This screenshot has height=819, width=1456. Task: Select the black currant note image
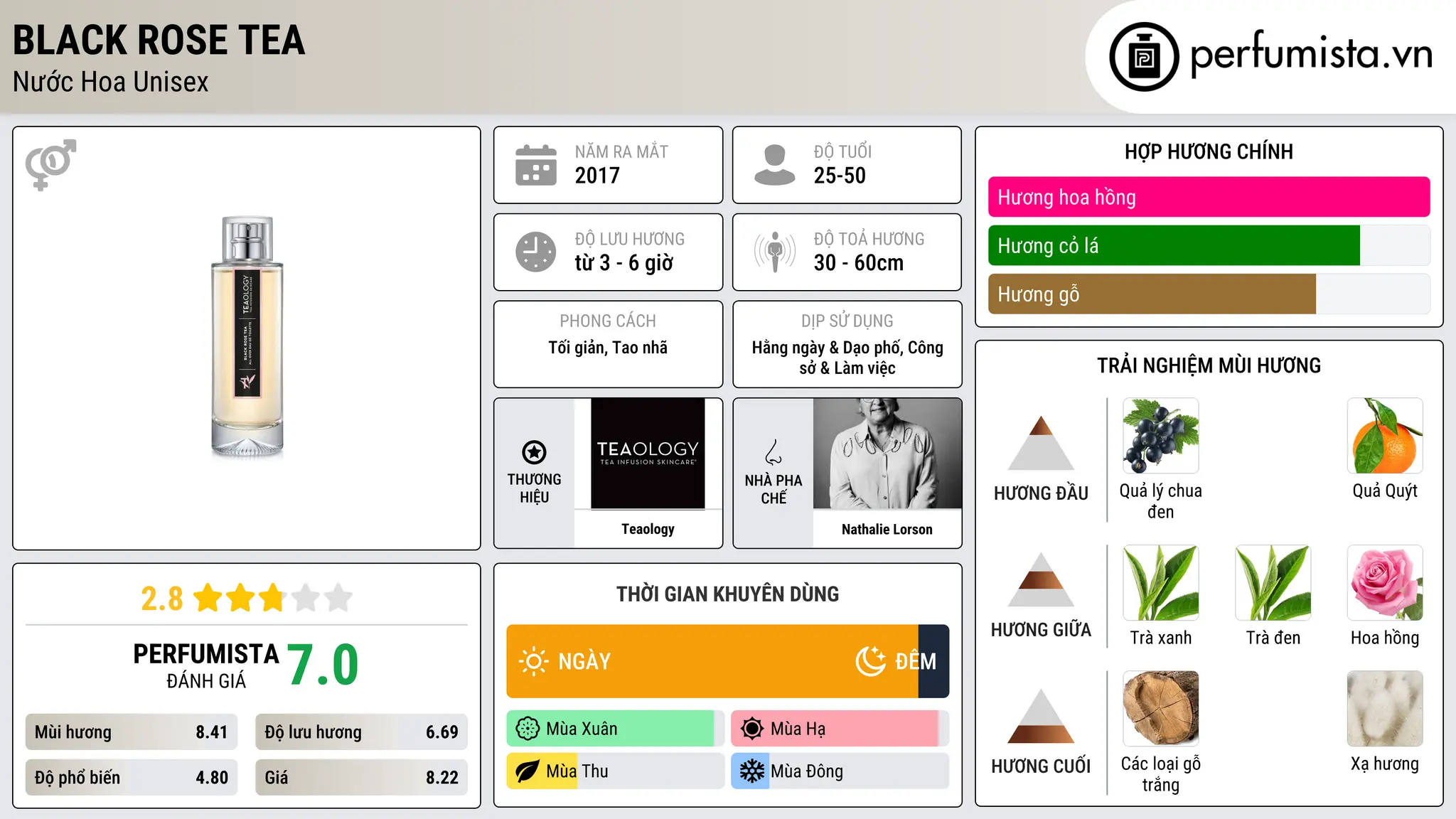click(1160, 436)
